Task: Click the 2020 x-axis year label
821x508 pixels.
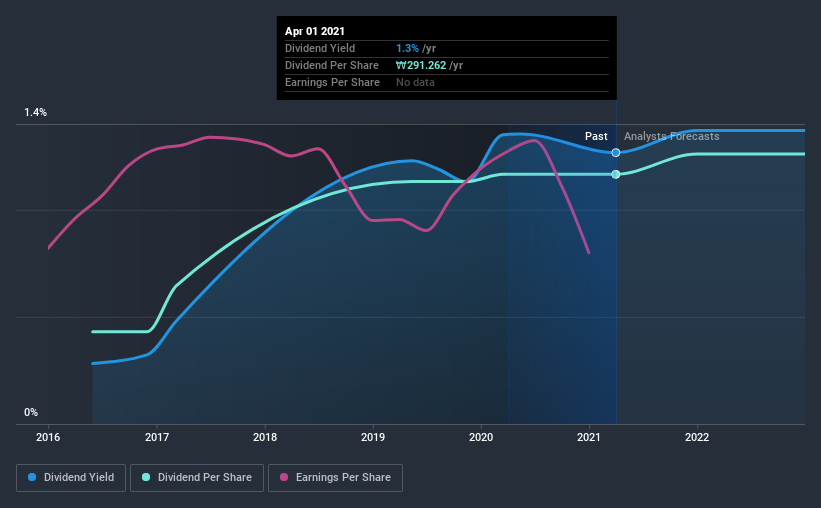Action: (481, 437)
